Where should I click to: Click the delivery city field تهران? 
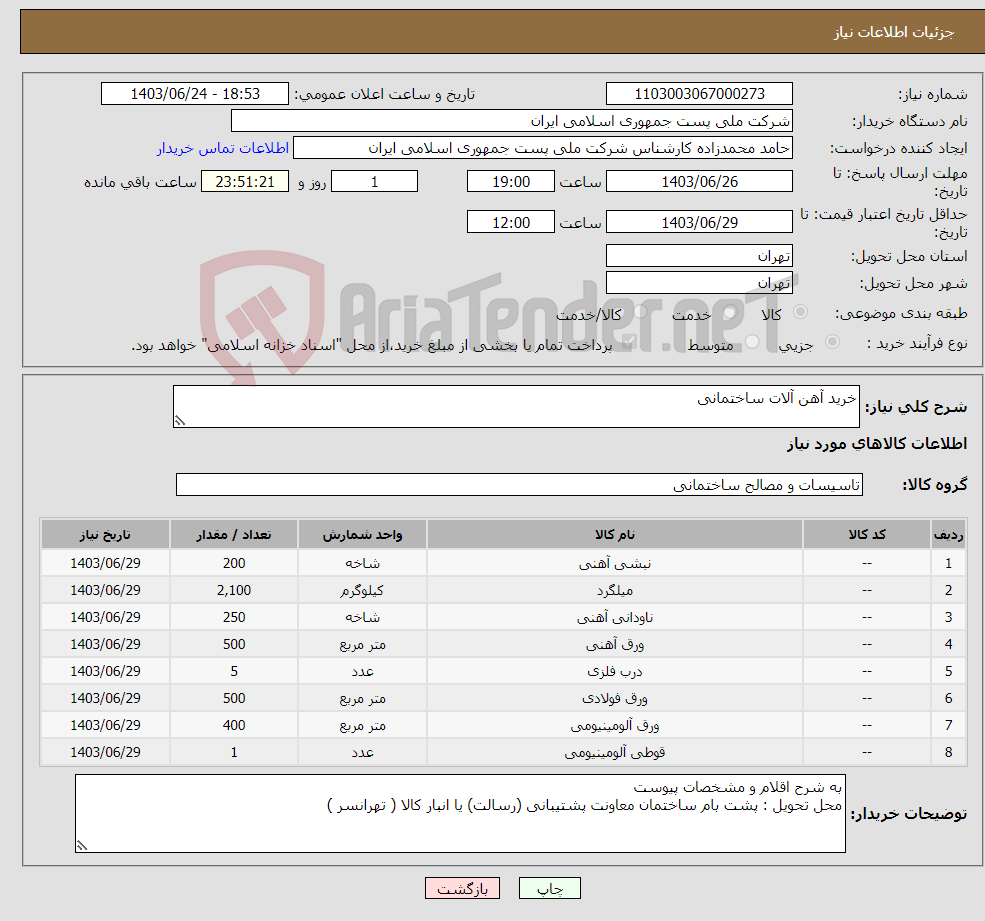click(699, 283)
